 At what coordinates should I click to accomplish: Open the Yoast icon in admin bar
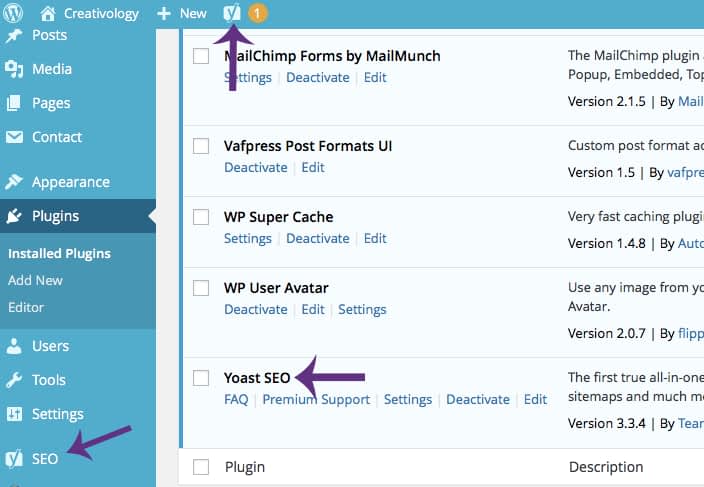pyautogui.click(x=231, y=13)
